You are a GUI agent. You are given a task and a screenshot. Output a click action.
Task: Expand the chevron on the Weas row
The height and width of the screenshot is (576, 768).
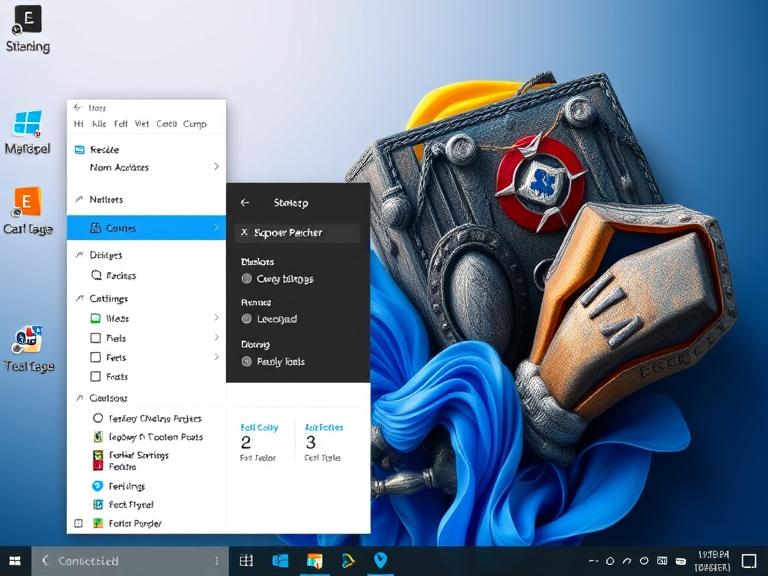click(216, 318)
